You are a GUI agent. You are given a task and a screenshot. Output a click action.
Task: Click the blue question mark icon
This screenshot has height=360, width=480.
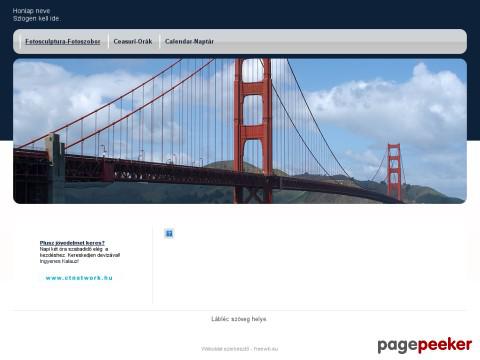pos(169,233)
